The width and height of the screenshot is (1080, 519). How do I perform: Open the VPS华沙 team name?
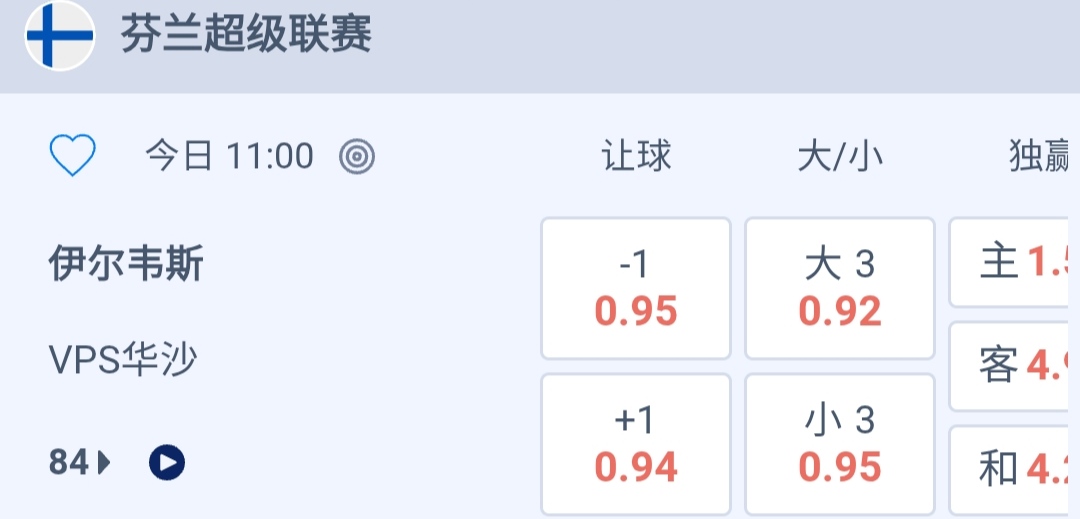(123, 360)
